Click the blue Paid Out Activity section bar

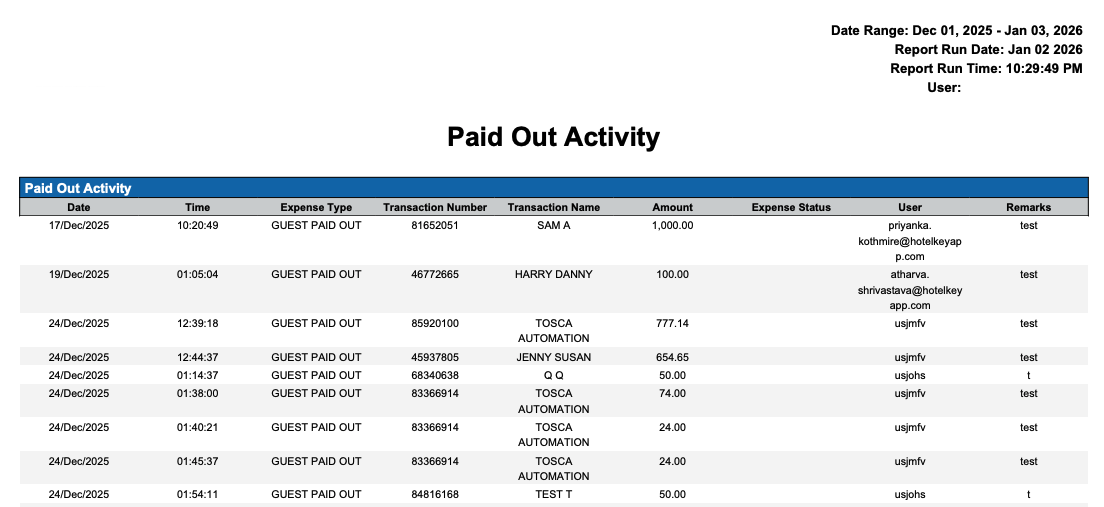(552, 188)
